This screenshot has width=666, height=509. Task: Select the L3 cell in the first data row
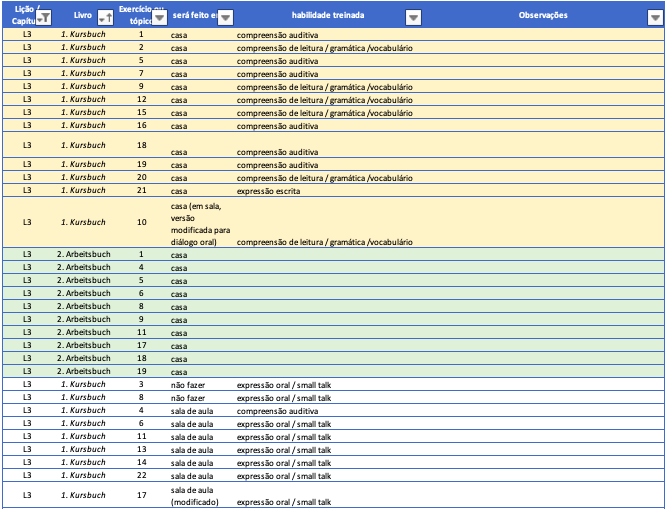tap(27, 35)
